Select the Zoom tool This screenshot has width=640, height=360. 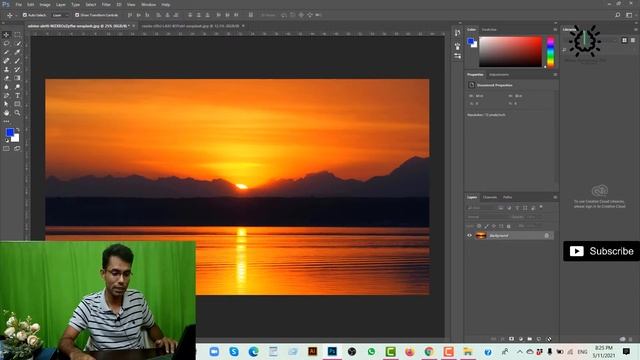coord(17,113)
